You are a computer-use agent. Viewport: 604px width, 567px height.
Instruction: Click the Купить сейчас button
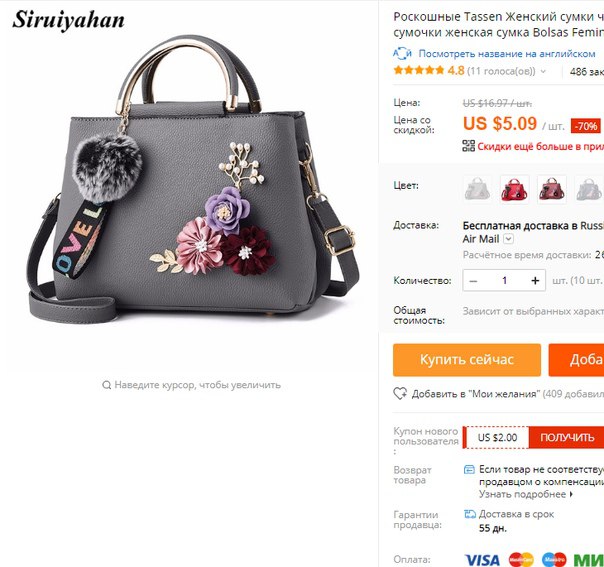(x=467, y=360)
